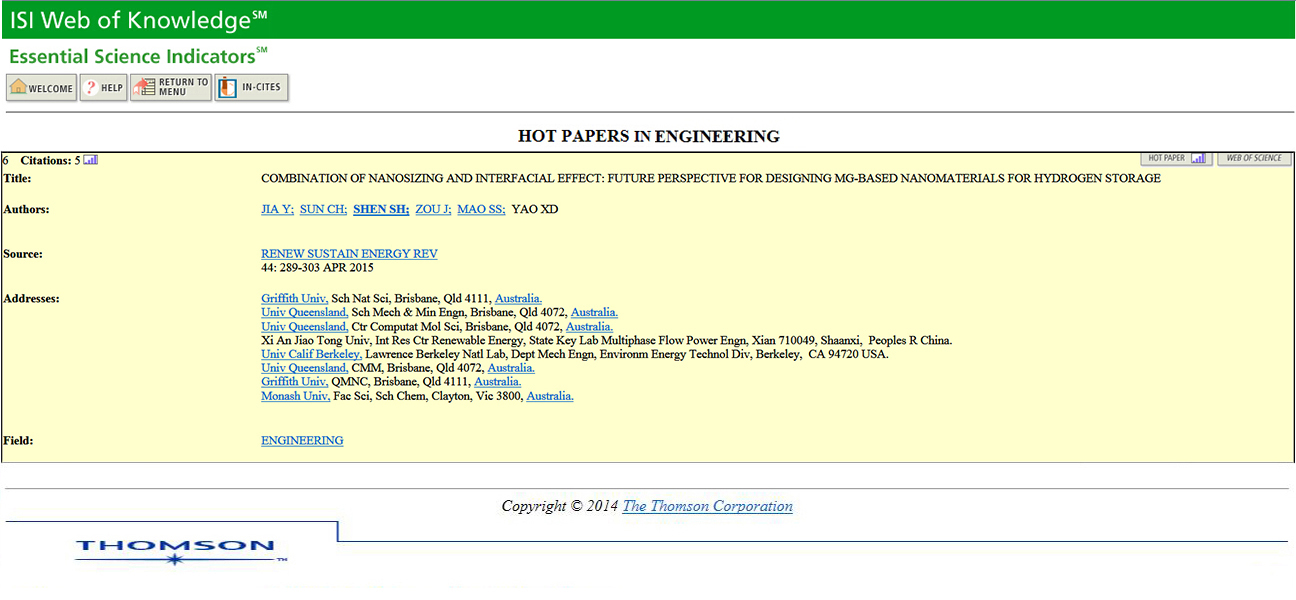Open the HELP page button

pos(104,88)
